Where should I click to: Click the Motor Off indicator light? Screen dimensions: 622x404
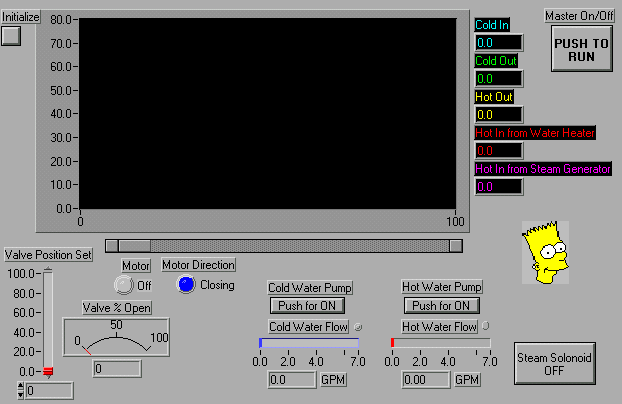point(123,285)
